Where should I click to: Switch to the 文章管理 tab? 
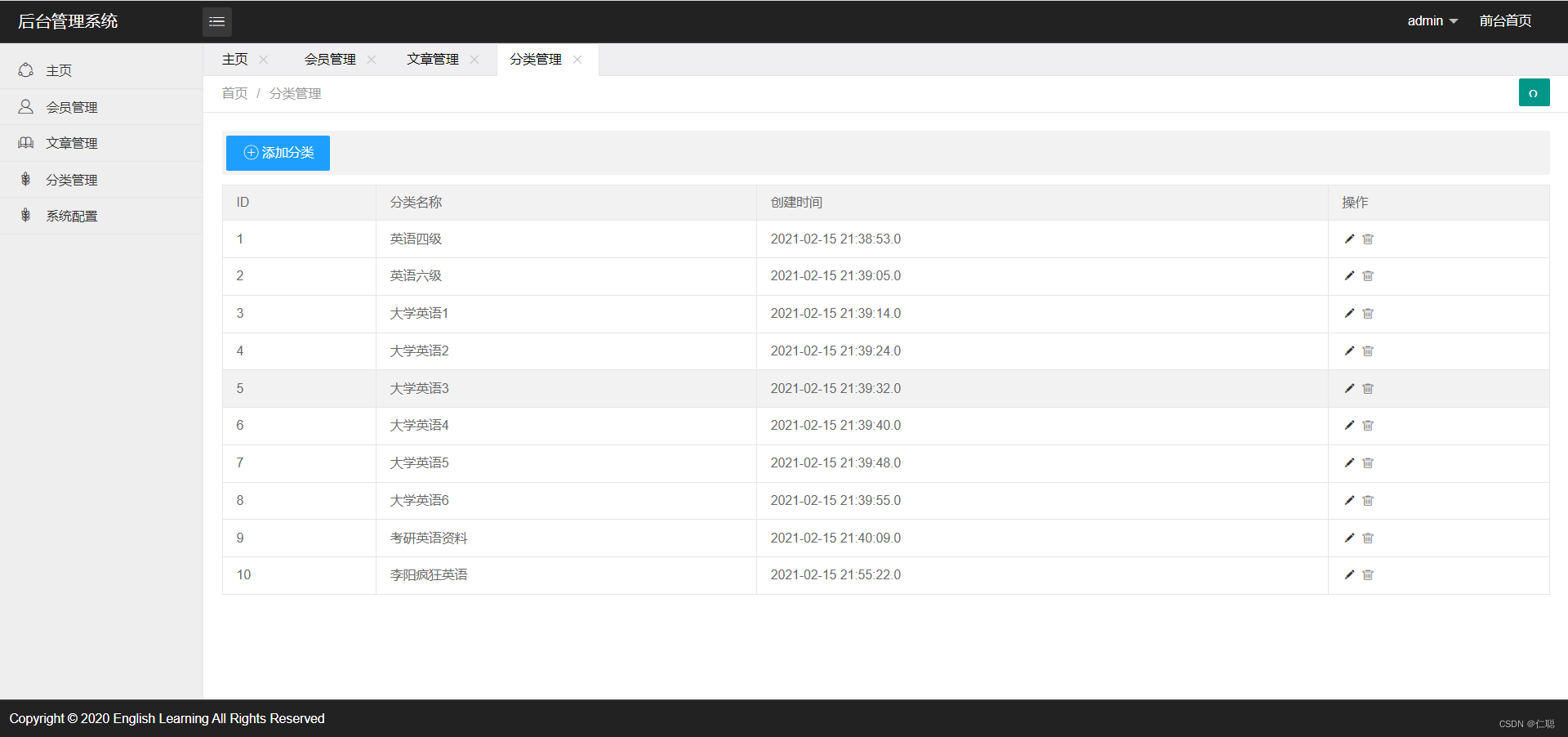point(432,59)
